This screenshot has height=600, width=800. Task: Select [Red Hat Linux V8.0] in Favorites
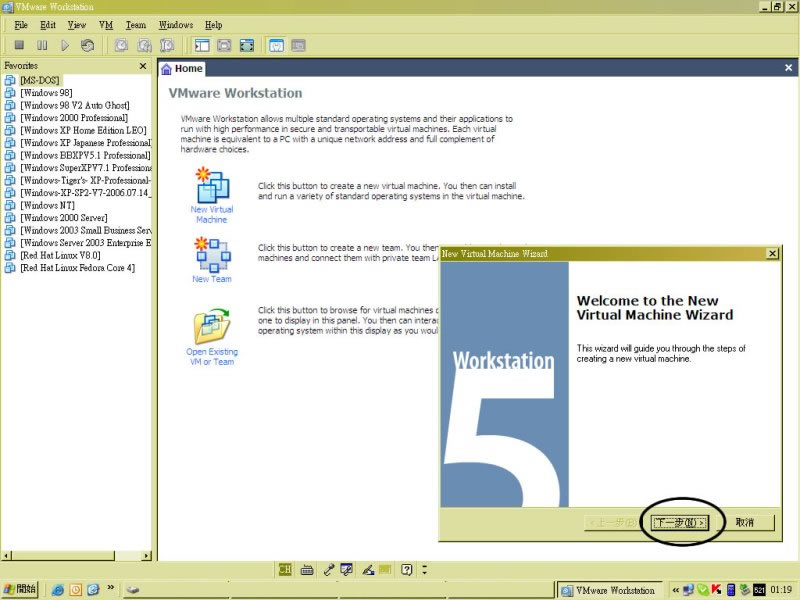click(60, 255)
